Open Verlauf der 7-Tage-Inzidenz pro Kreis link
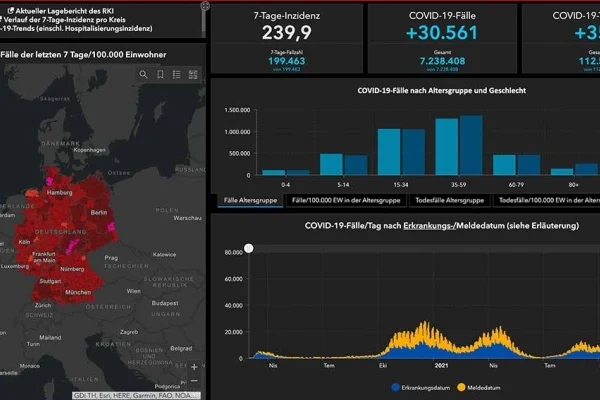The height and width of the screenshot is (400, 600). coord(64,20)
